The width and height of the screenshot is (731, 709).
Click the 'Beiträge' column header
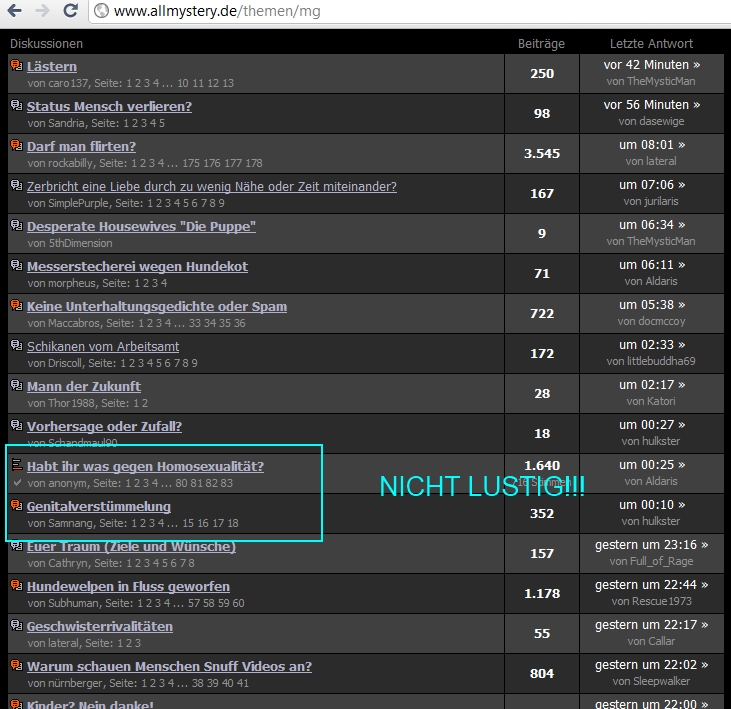(541, 44)
